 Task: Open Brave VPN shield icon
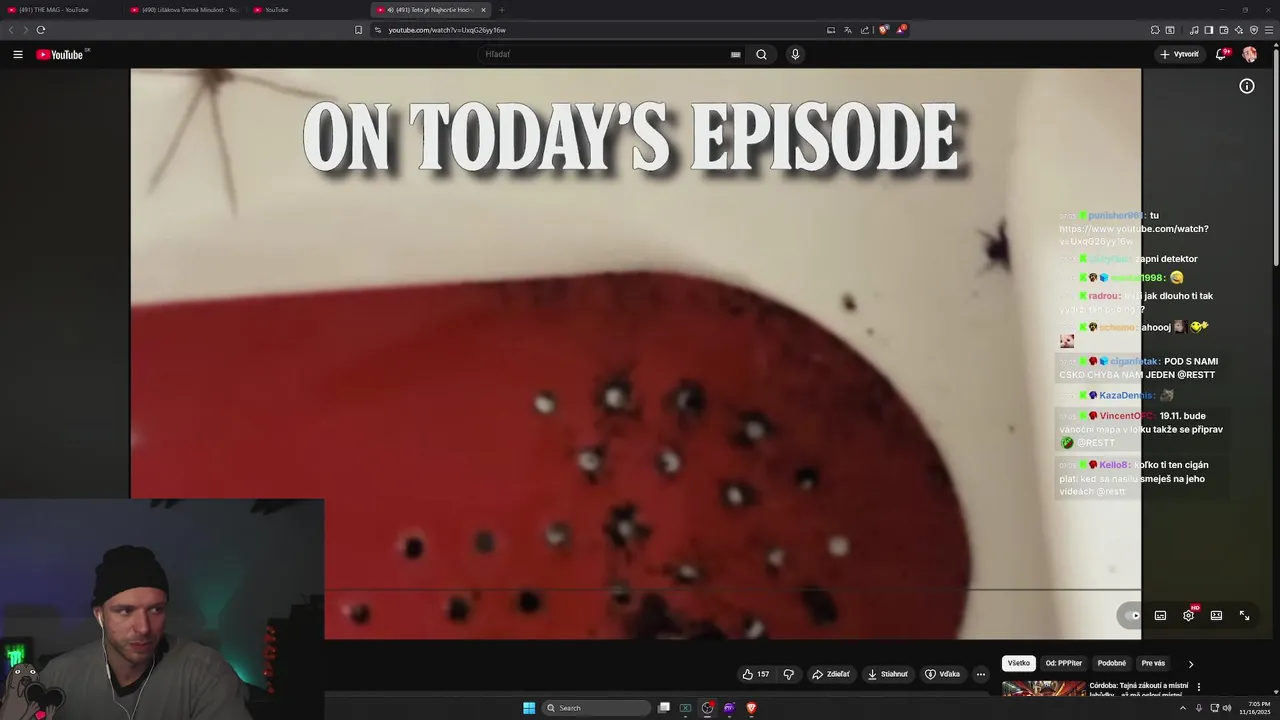pos(1254,30)
